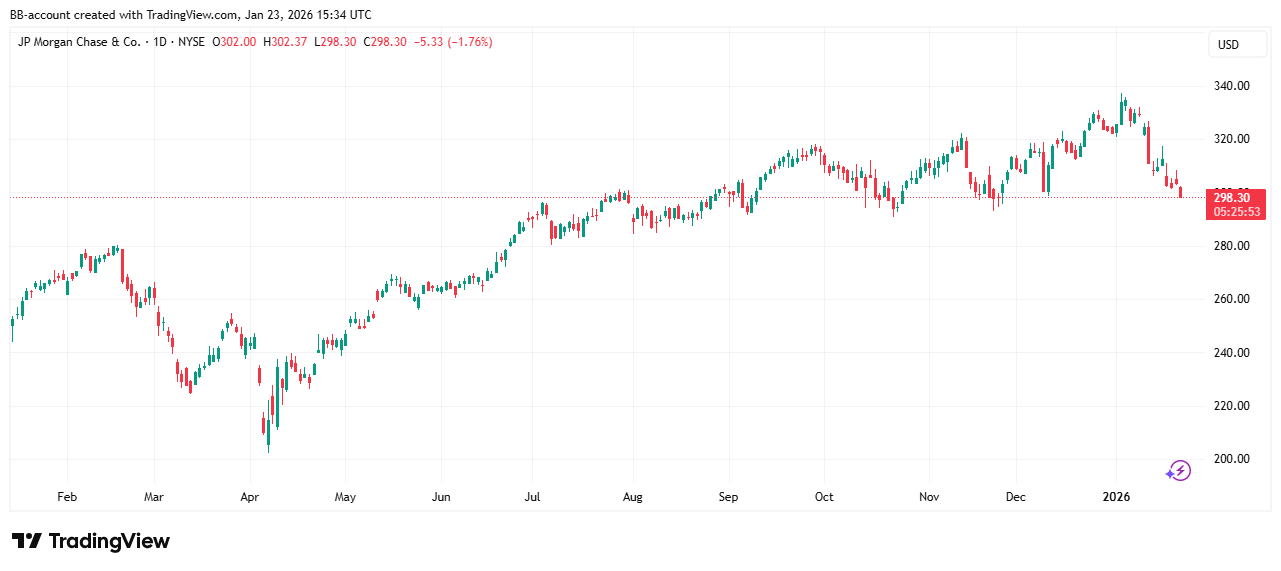
Task: Click the TradingView logo at bottom left
Action: [x=91, y=541]
